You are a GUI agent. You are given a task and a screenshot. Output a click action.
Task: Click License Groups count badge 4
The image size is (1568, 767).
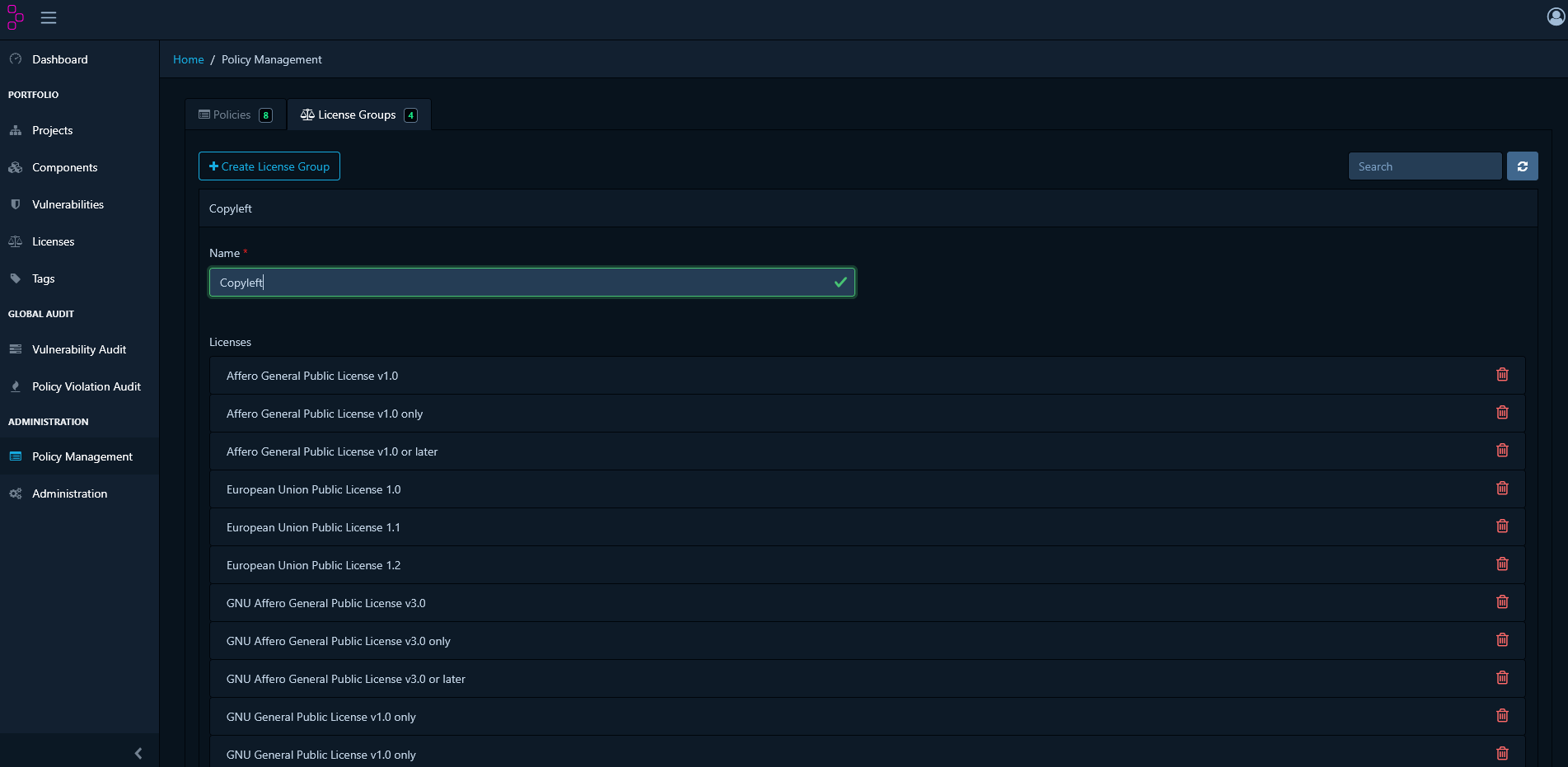(x=410, y=115)
